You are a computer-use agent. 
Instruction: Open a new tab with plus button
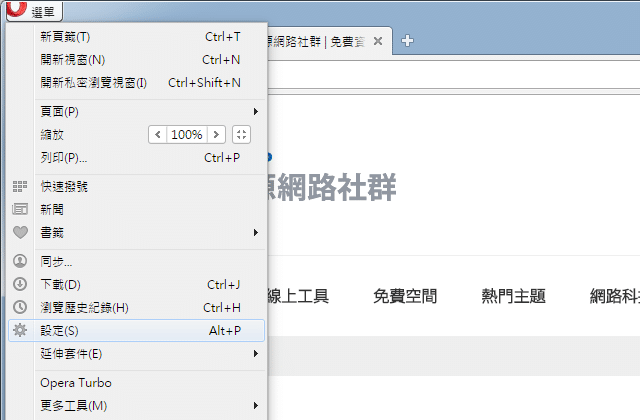coord(407,40)
